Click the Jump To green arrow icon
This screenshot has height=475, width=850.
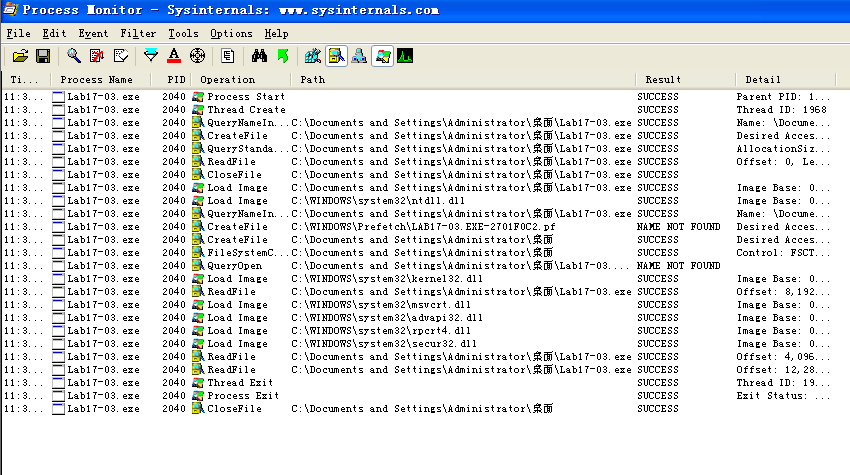[x=282, y=56]
